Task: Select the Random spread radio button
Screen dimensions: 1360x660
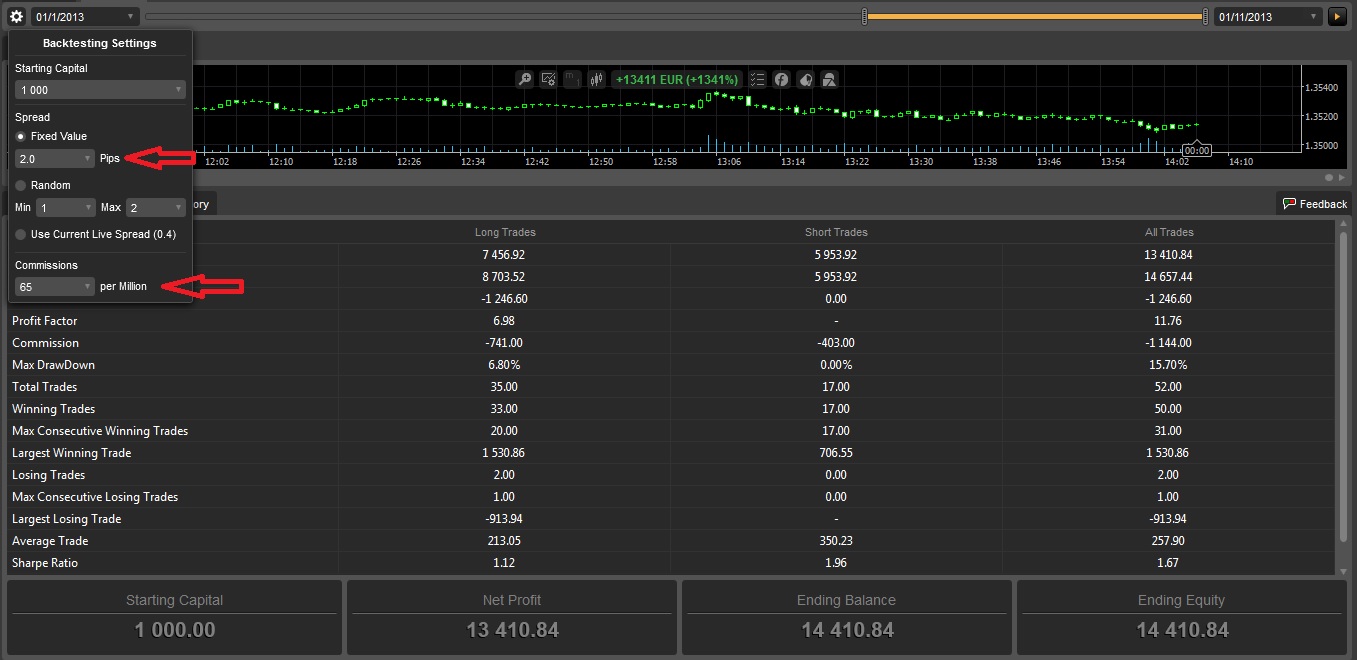Action: (x=20, y=185)
